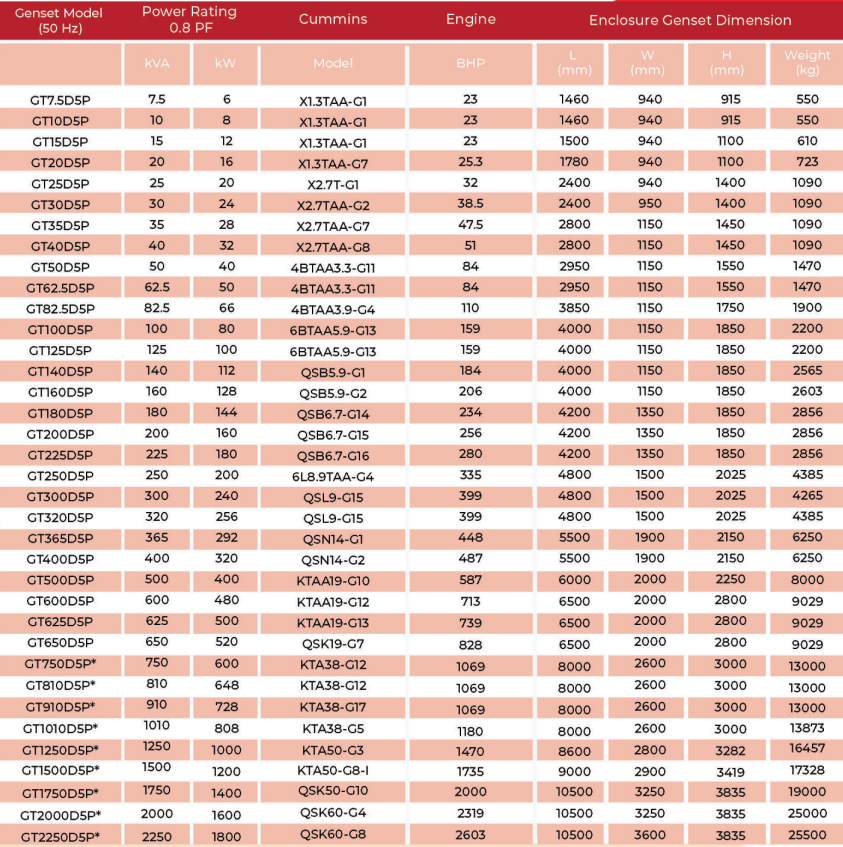Click the 'L (mm)' subheader
The image size is (843, 847).
click(x=572, y=63)
